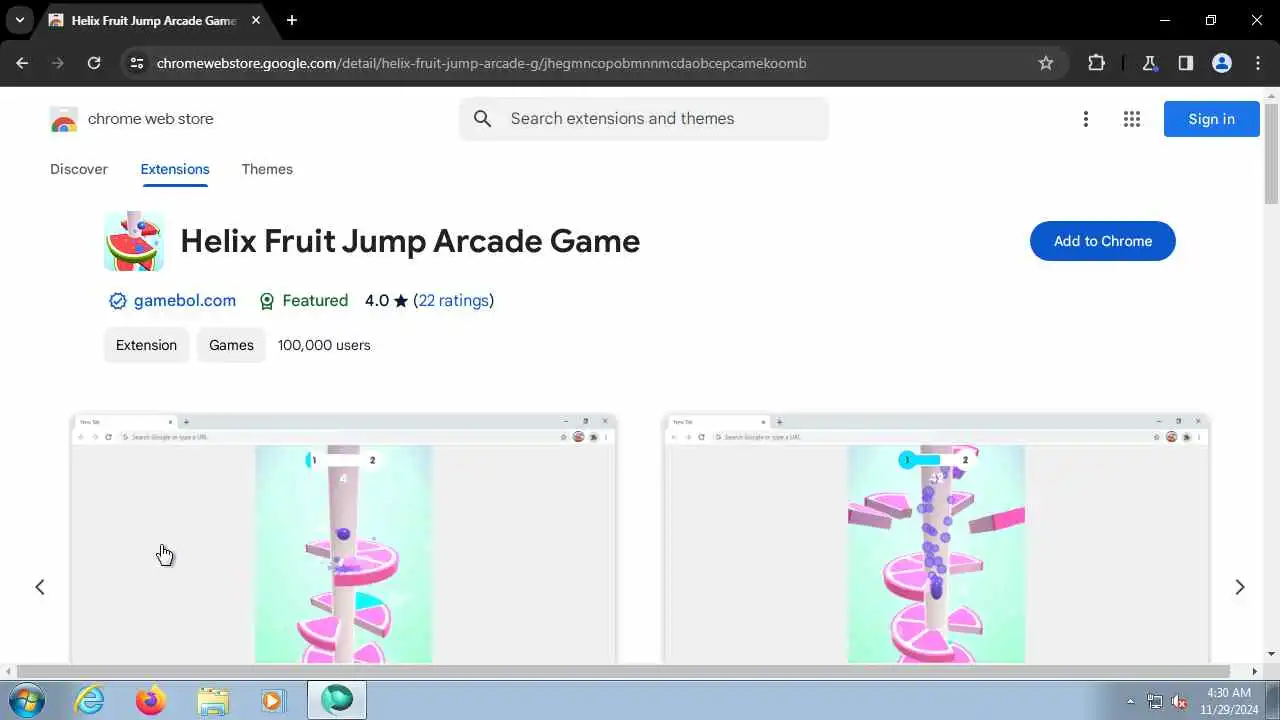Launch Internet Explorer from taskbar
The image size is (1280, 720).
tap(90, 700)
